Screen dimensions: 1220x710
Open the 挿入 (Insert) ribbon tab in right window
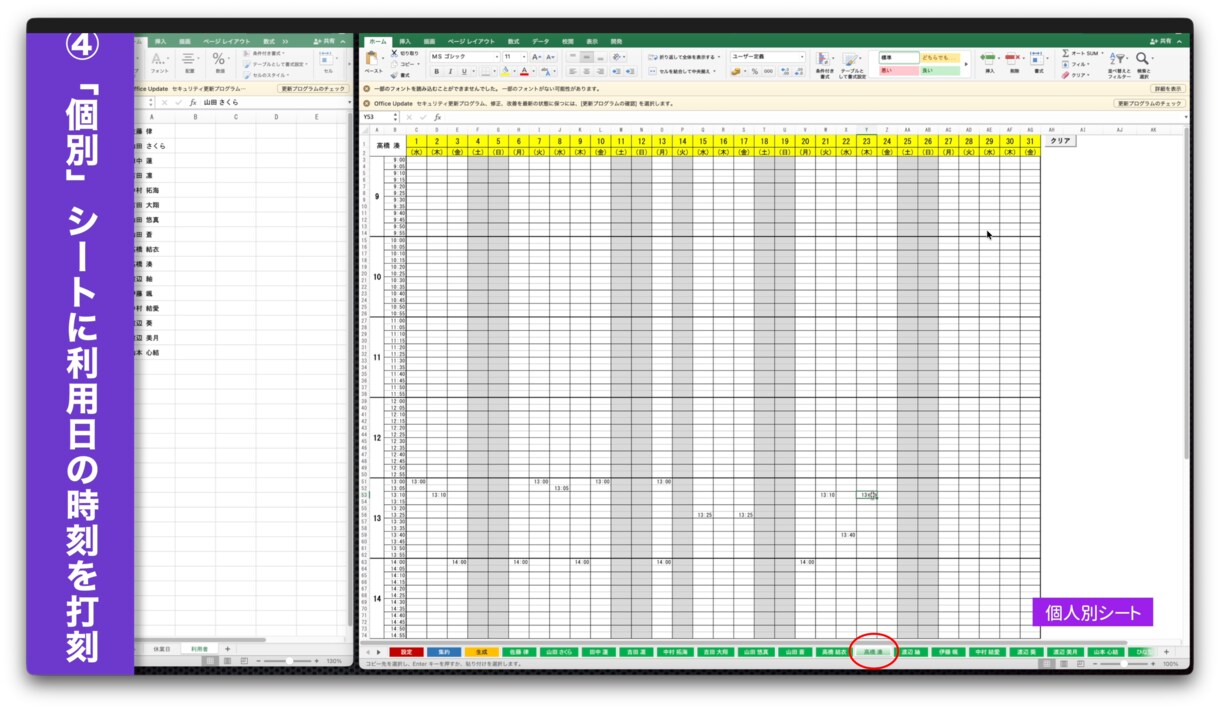(x=405, y=41)
